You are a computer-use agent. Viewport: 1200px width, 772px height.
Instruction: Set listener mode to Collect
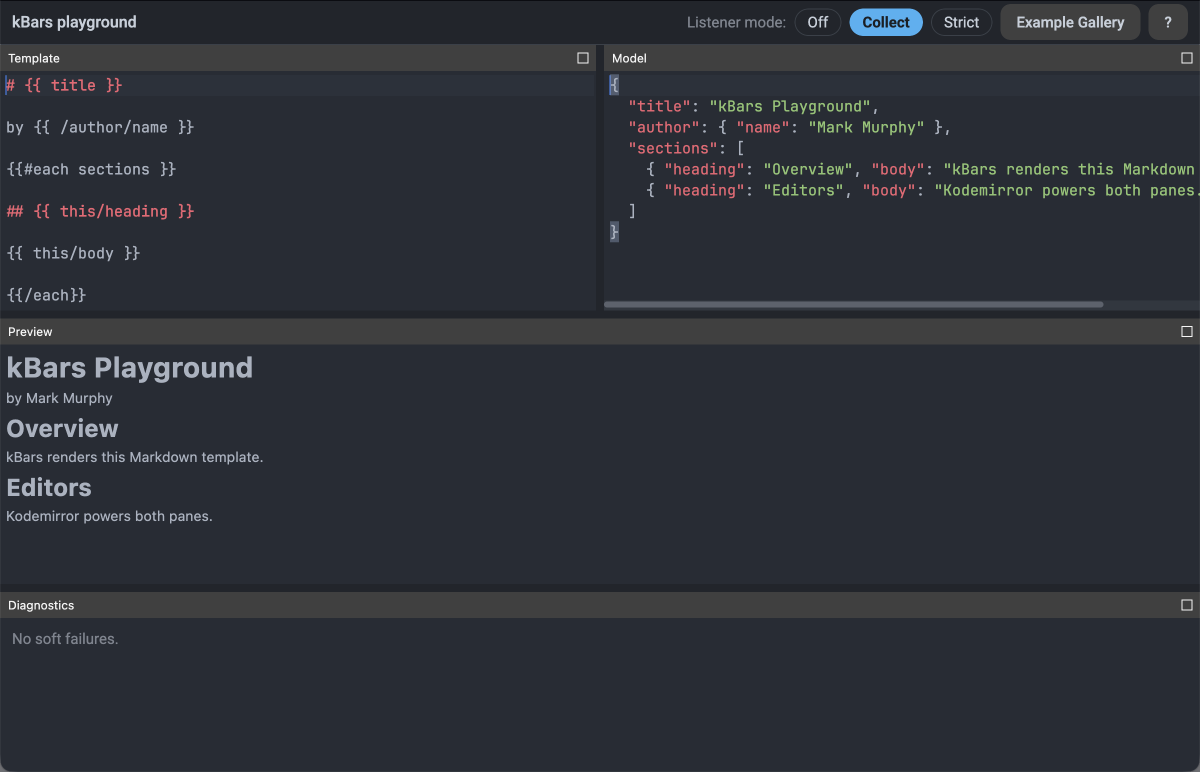point(886,22)
